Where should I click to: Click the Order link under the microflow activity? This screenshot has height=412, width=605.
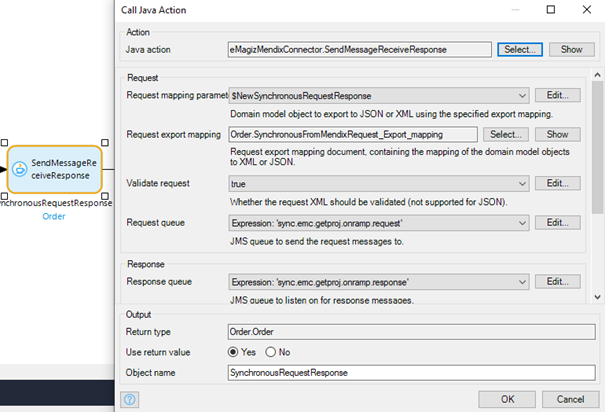coord(54,216)
